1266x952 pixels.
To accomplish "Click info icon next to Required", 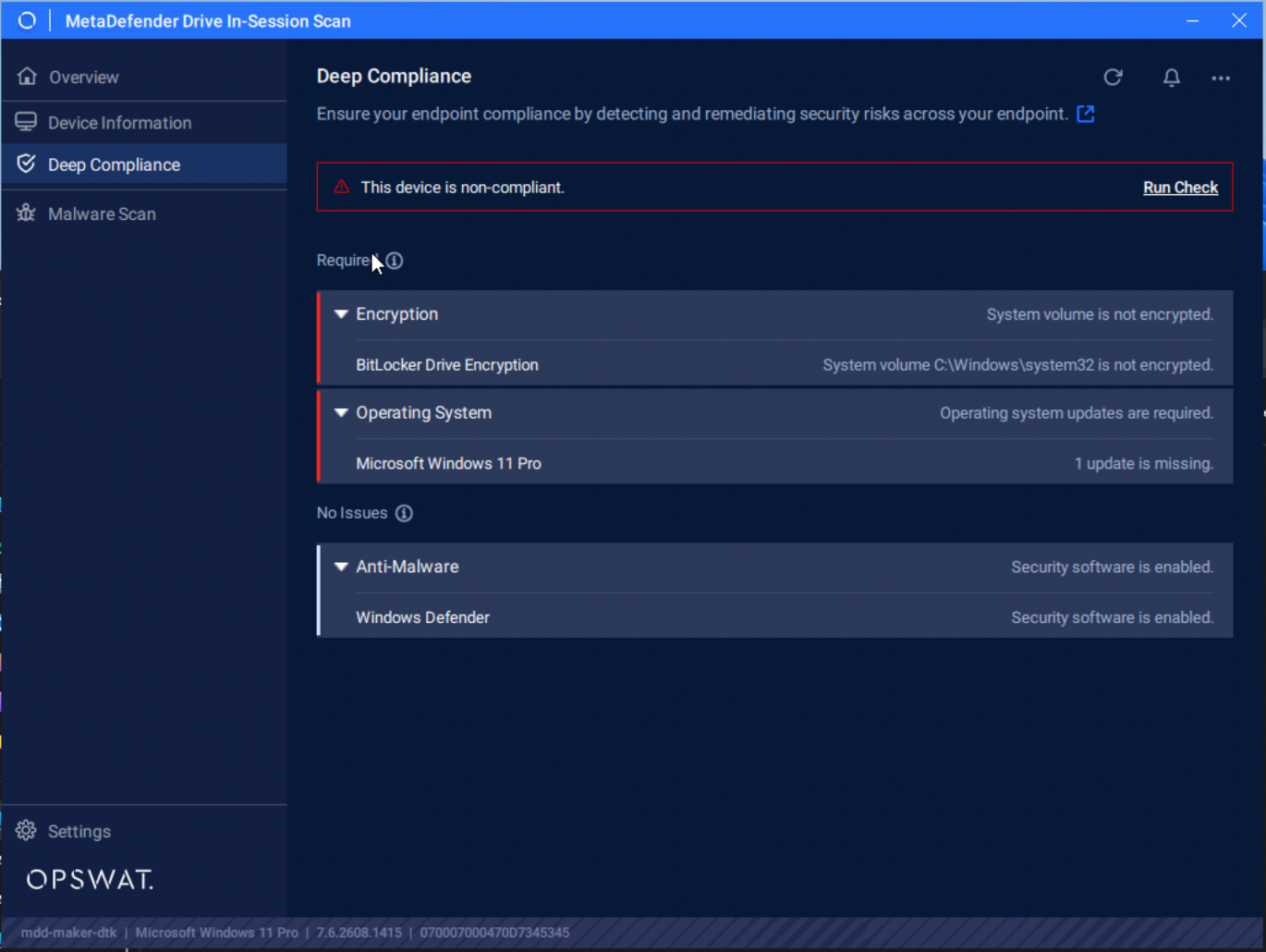I will [x=395, y=261].
